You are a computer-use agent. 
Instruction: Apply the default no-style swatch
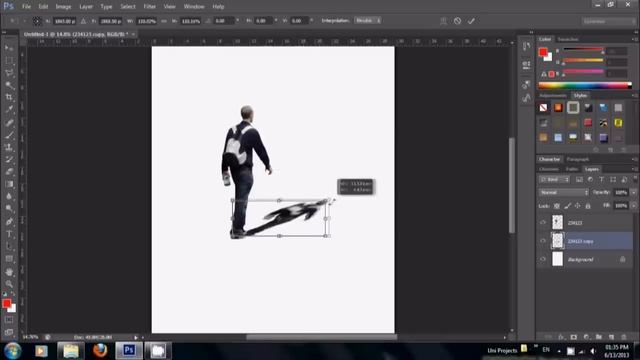pos(543,108)
